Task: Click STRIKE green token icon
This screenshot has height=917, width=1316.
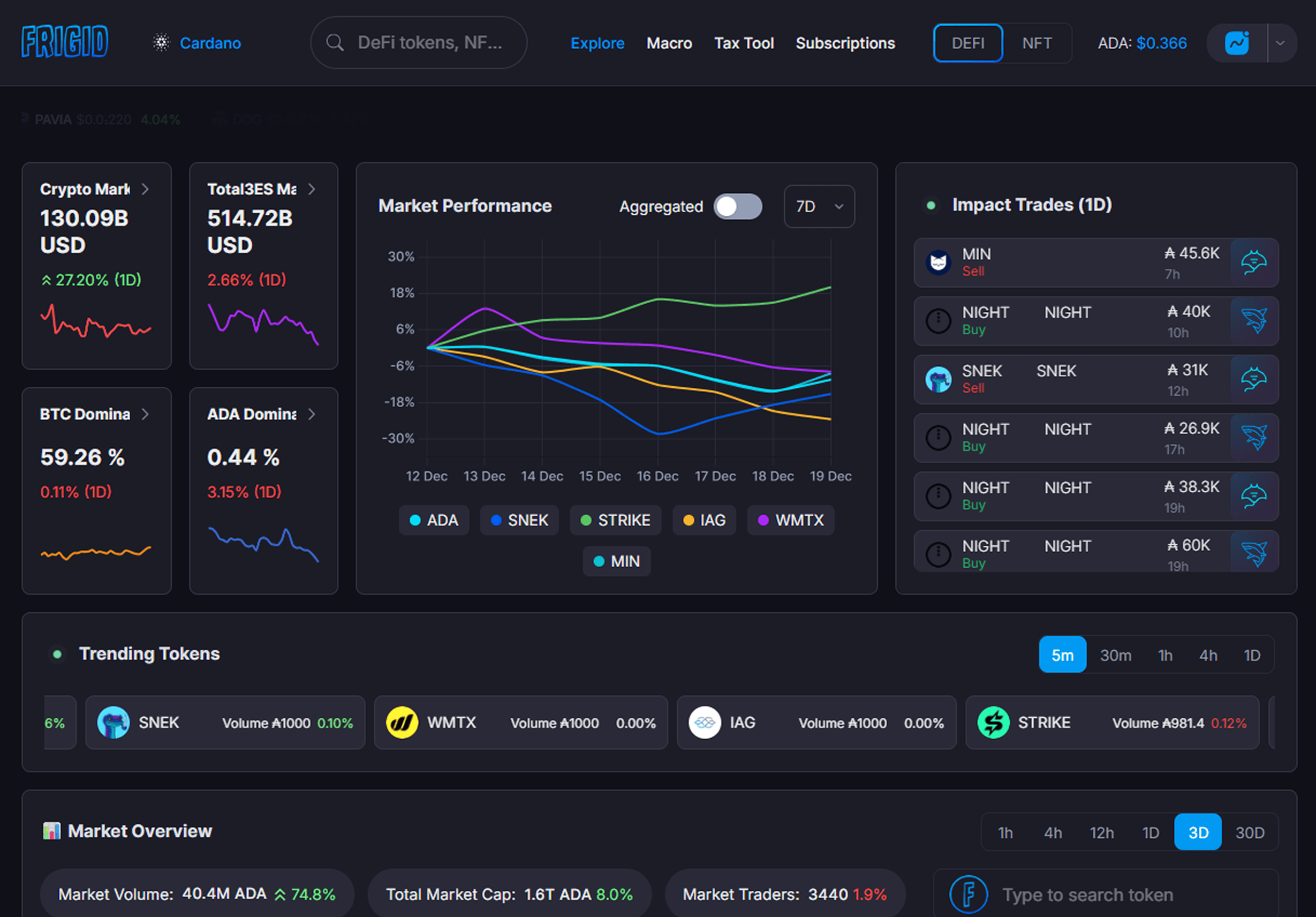Action: point(993,723)
